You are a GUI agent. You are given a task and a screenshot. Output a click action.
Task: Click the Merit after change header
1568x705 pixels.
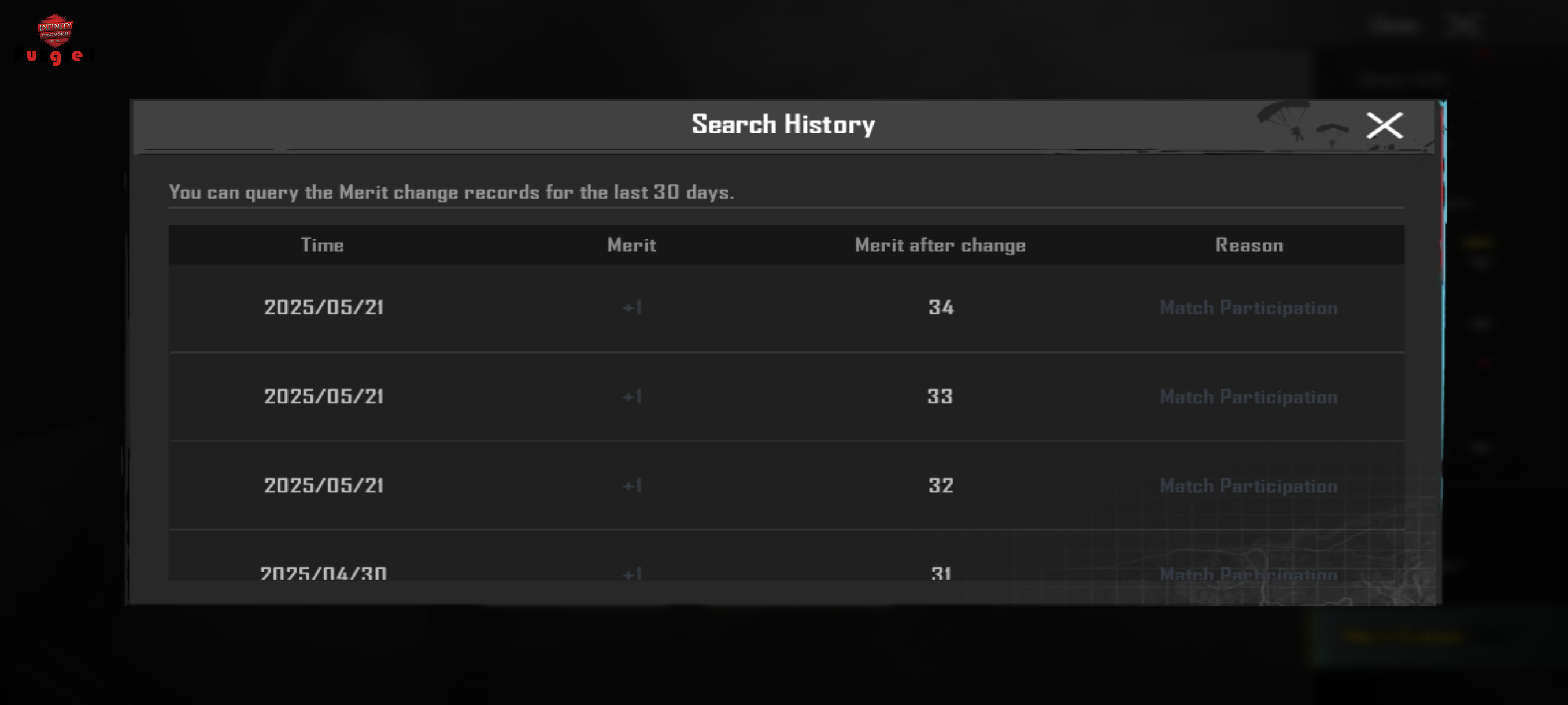[x=940, y=245]
